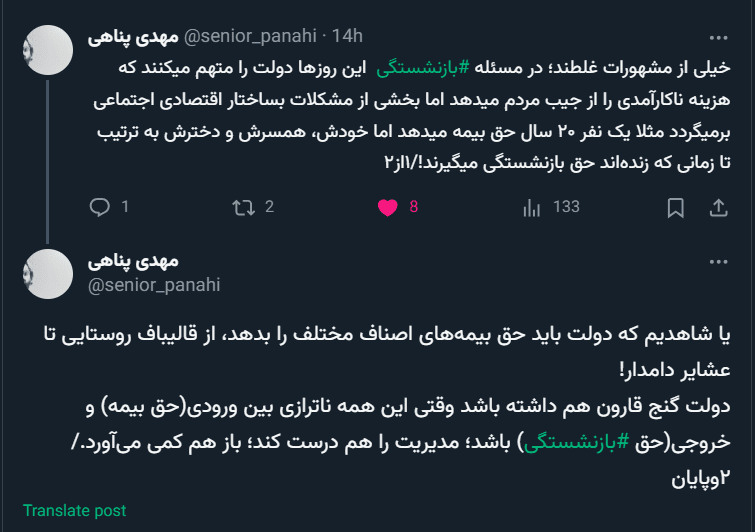
Task: Open more options on second tweet
Action: pyautogui.click(x=718, y=262)
